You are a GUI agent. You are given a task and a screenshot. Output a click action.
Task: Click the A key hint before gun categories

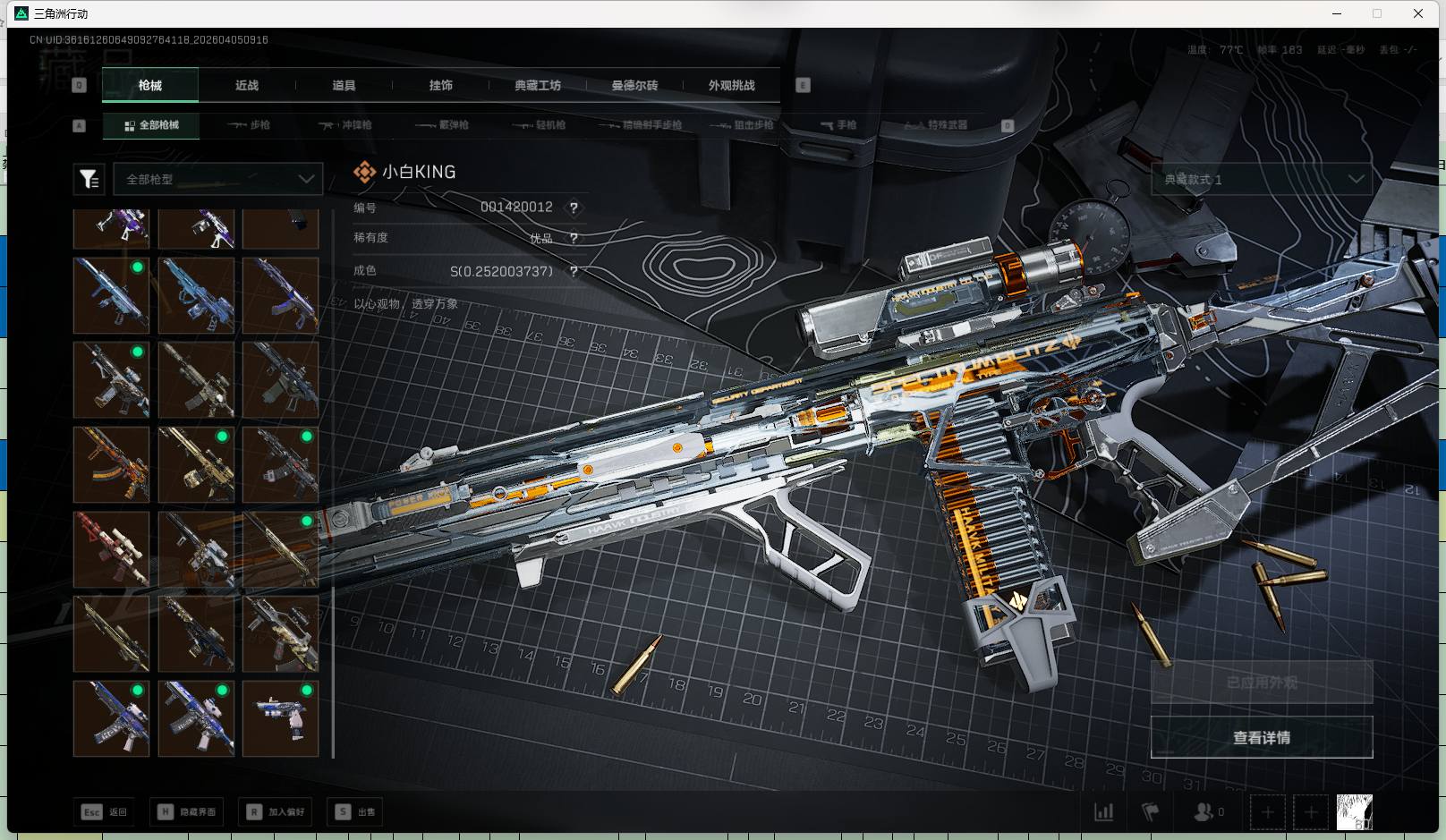(x=80, y=125)
